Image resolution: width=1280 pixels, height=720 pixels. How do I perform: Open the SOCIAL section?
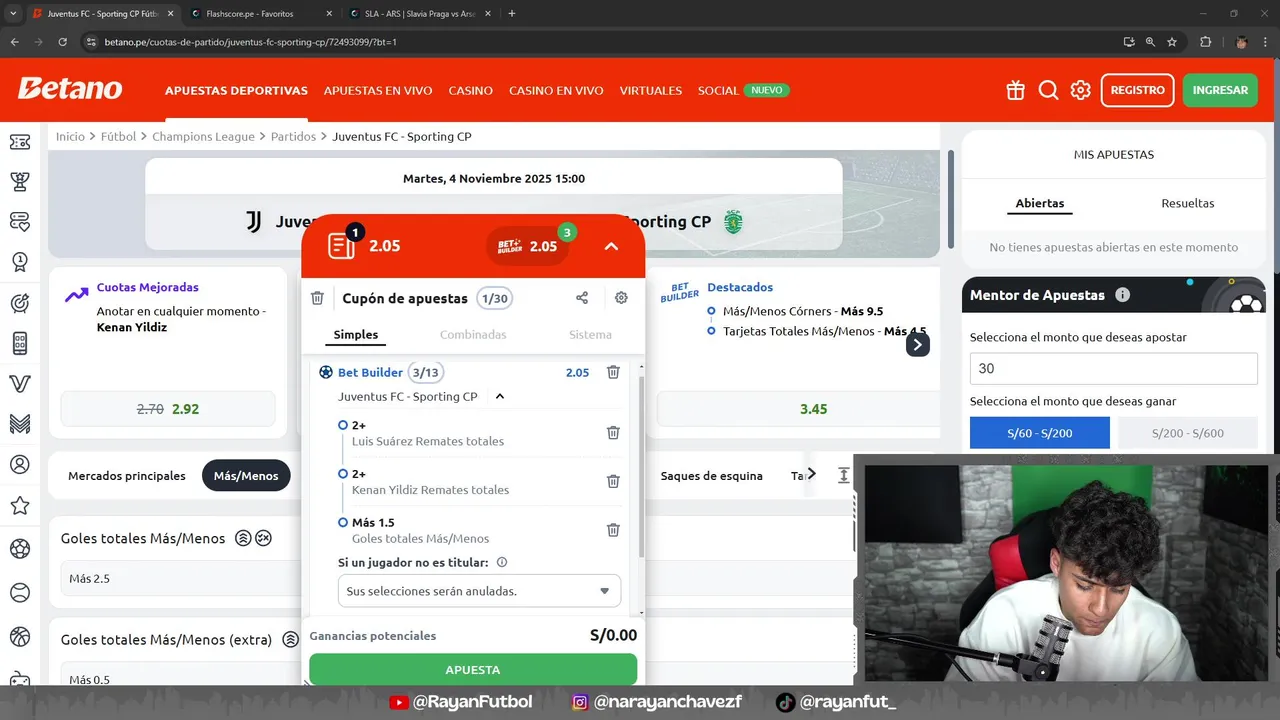pyautogui.click(x=718, y=90)
